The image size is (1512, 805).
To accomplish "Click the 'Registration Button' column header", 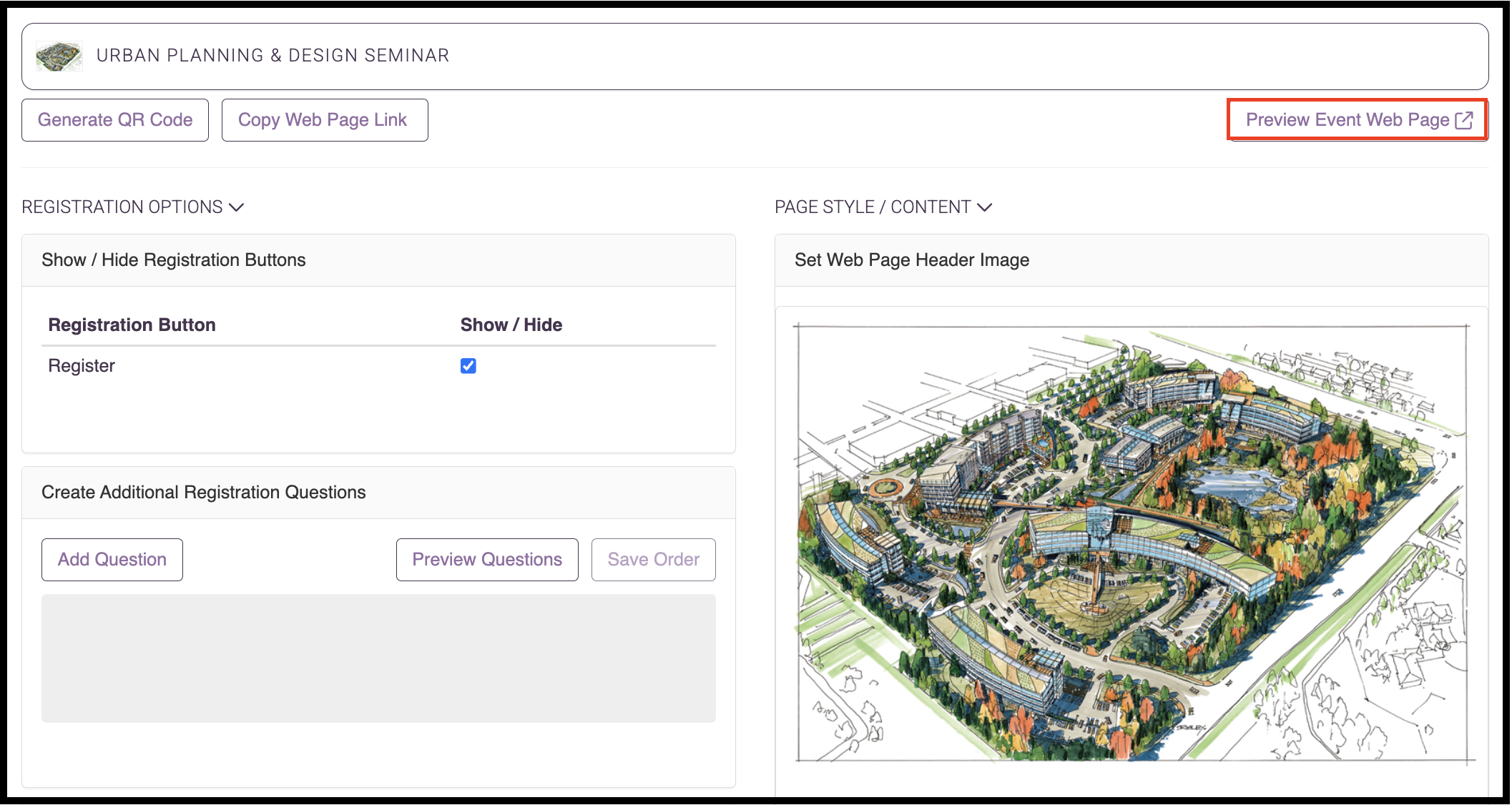I will coord(132,325).
